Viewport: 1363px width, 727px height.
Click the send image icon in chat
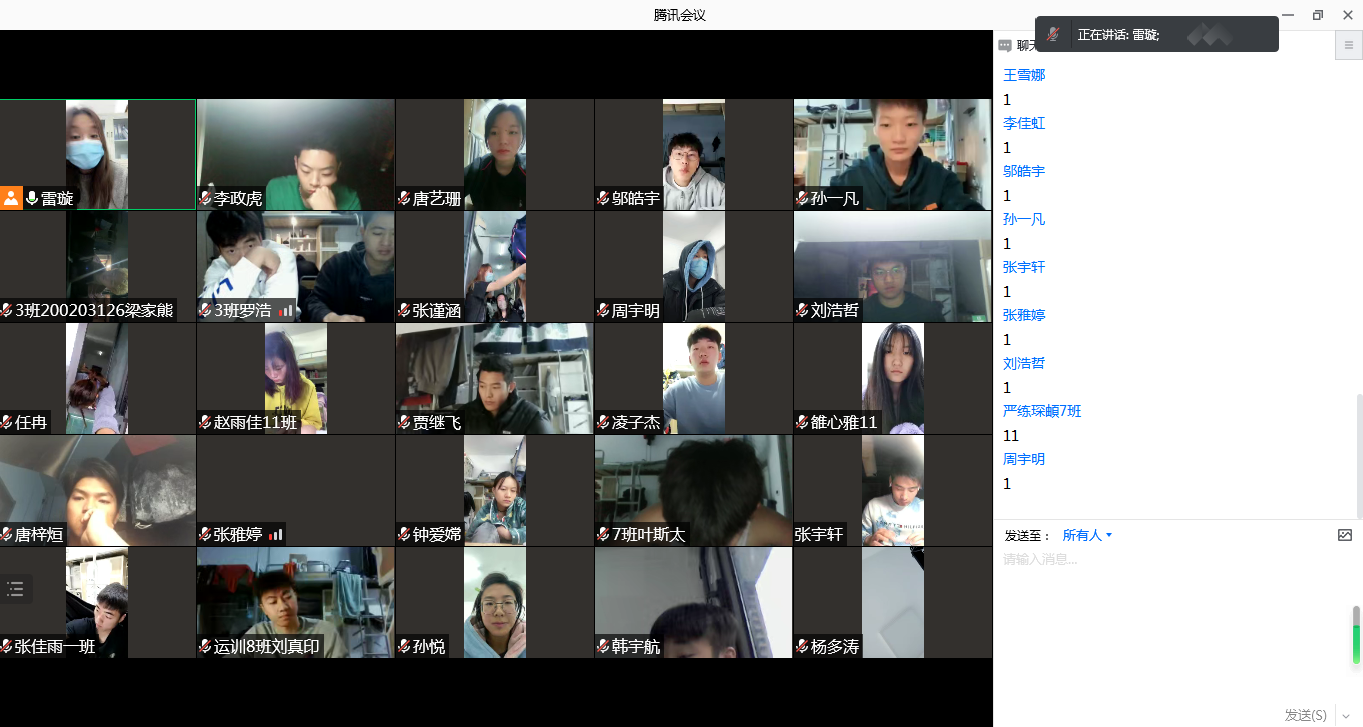point(1344,535)
